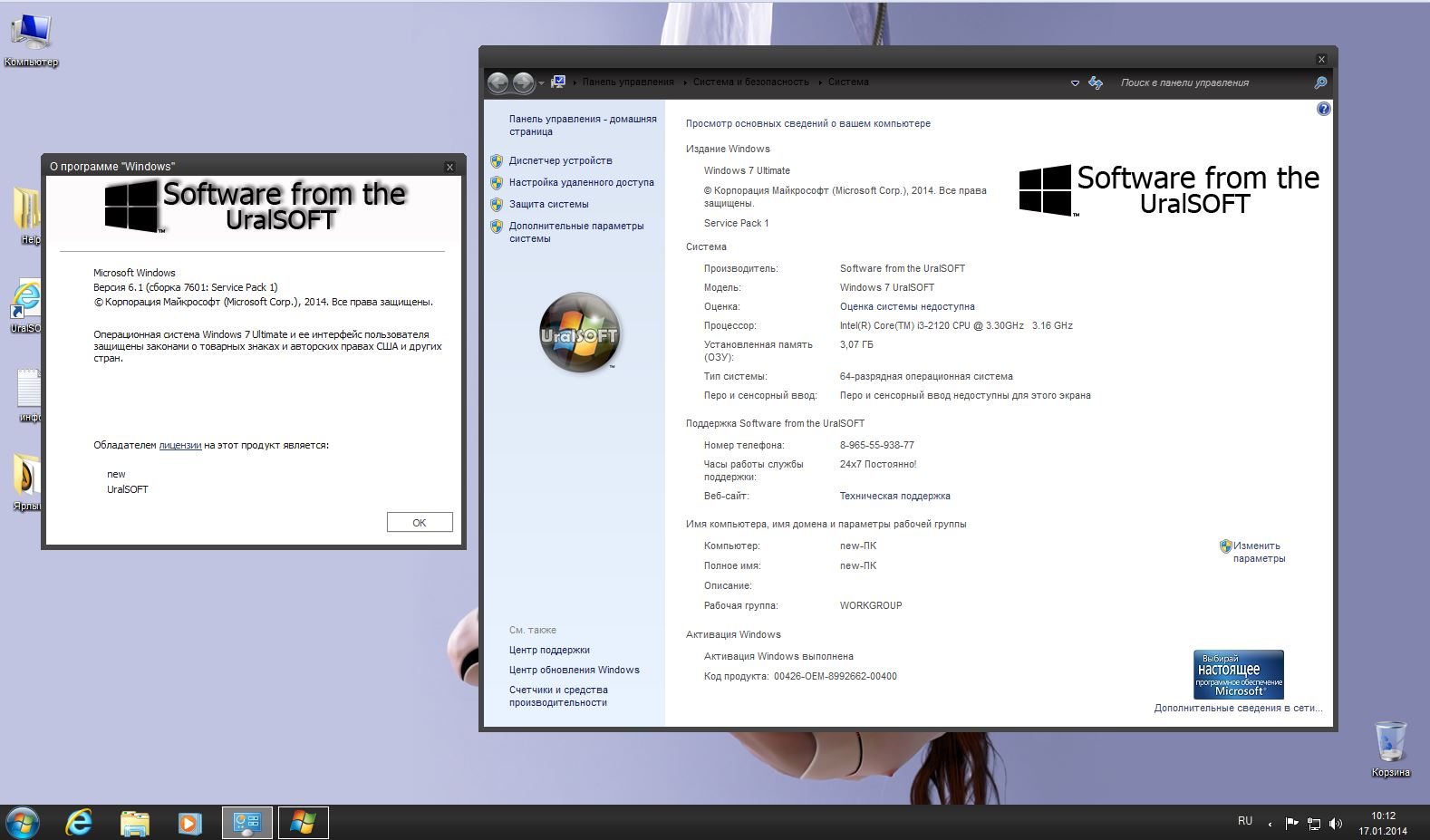Open the Корзина recycle bin icon
Screen dimensions: 1430x840
coord(1390,748)
